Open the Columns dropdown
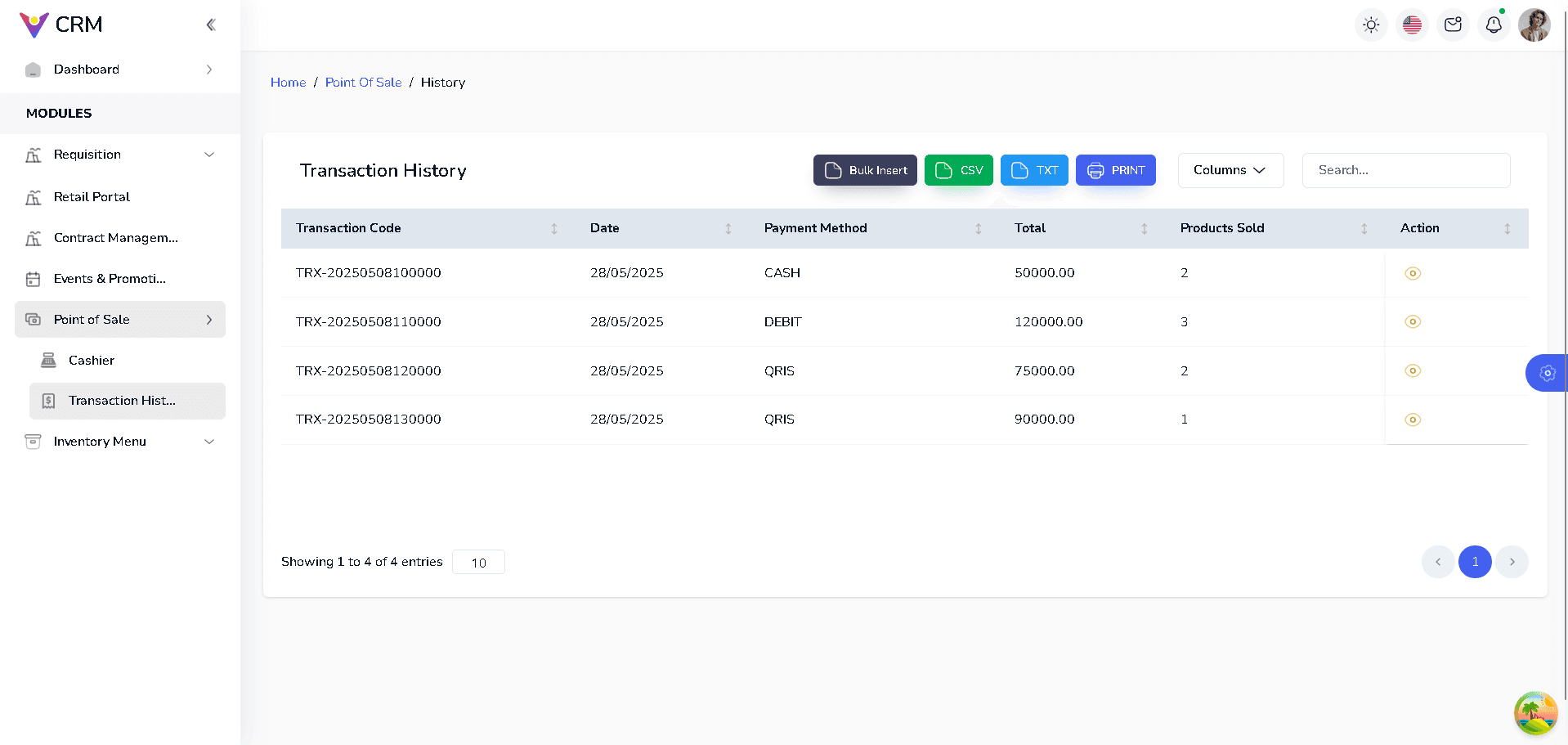Screen dimensions: 1568x745 1230,170
